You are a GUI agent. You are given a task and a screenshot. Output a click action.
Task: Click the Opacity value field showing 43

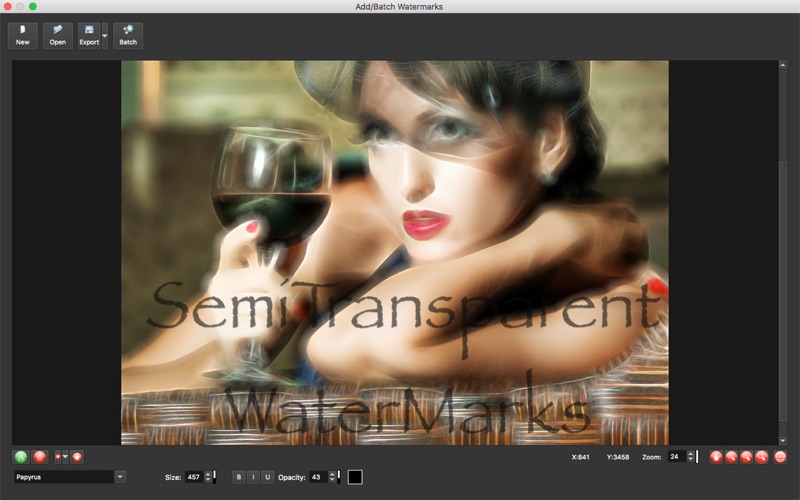pos(318,477)
